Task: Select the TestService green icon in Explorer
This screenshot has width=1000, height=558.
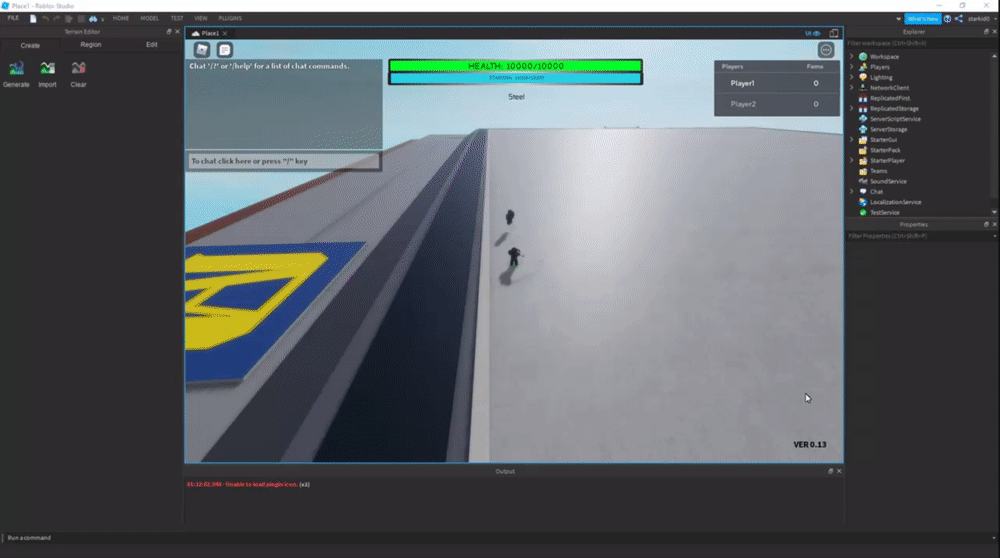Action: tap(863, 212)
